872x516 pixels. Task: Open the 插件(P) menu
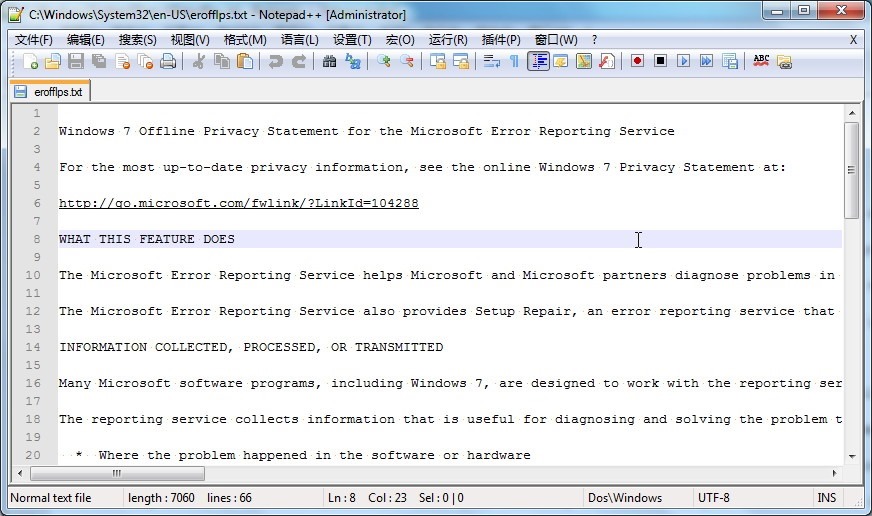pyautogui.click(x=501, y=40)
